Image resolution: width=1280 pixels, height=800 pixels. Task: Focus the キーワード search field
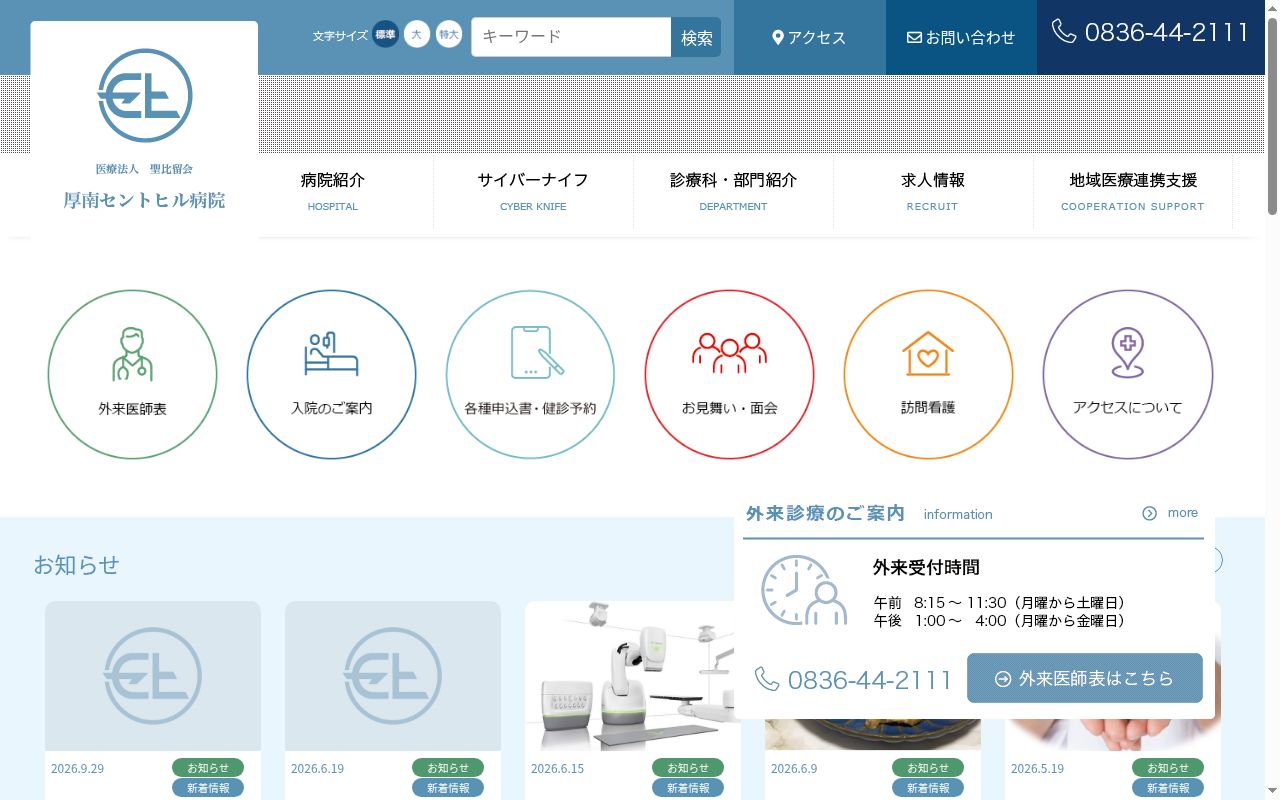pos(571,37)
